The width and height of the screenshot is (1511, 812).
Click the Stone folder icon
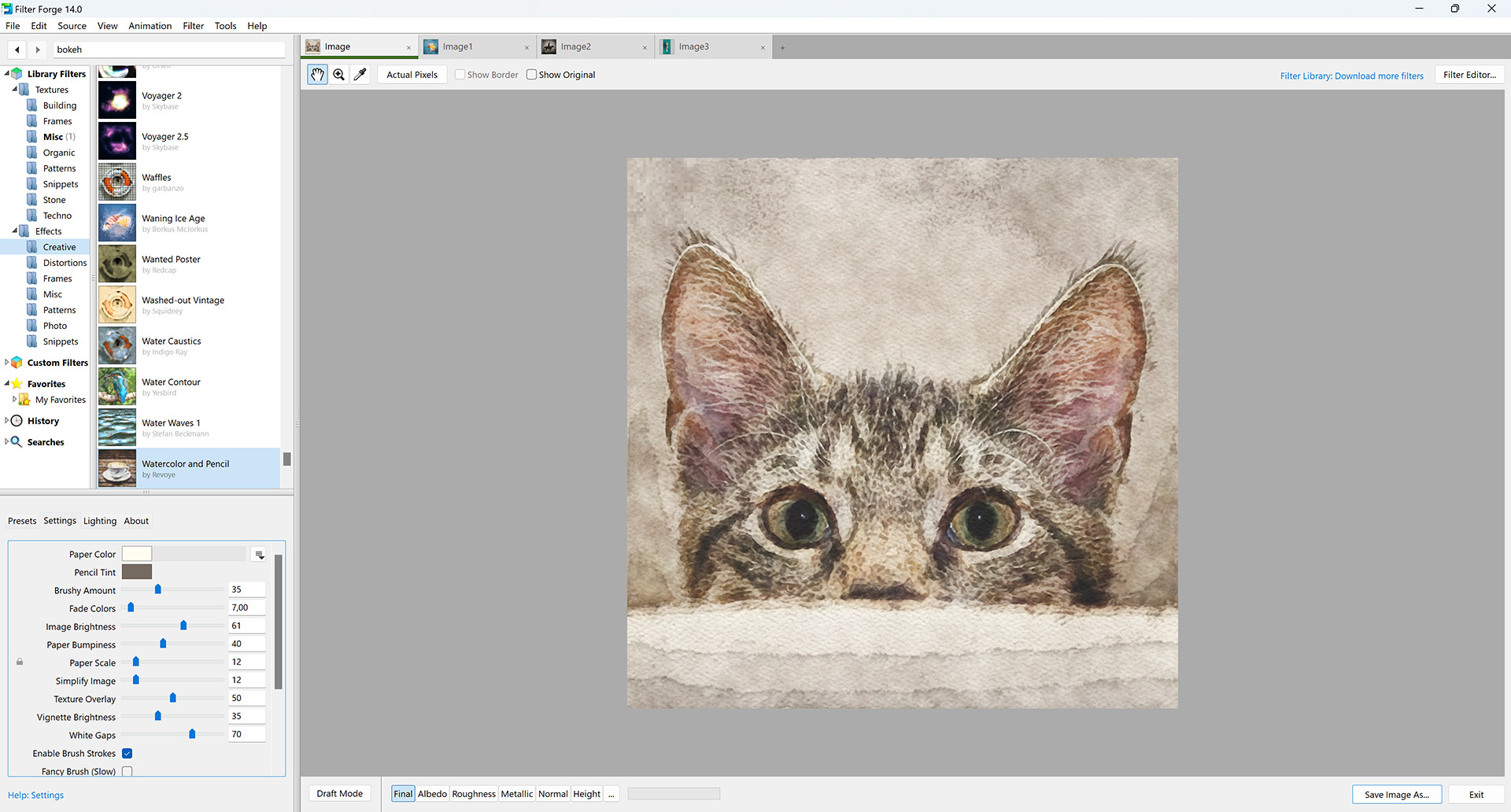tap(32, 200)
